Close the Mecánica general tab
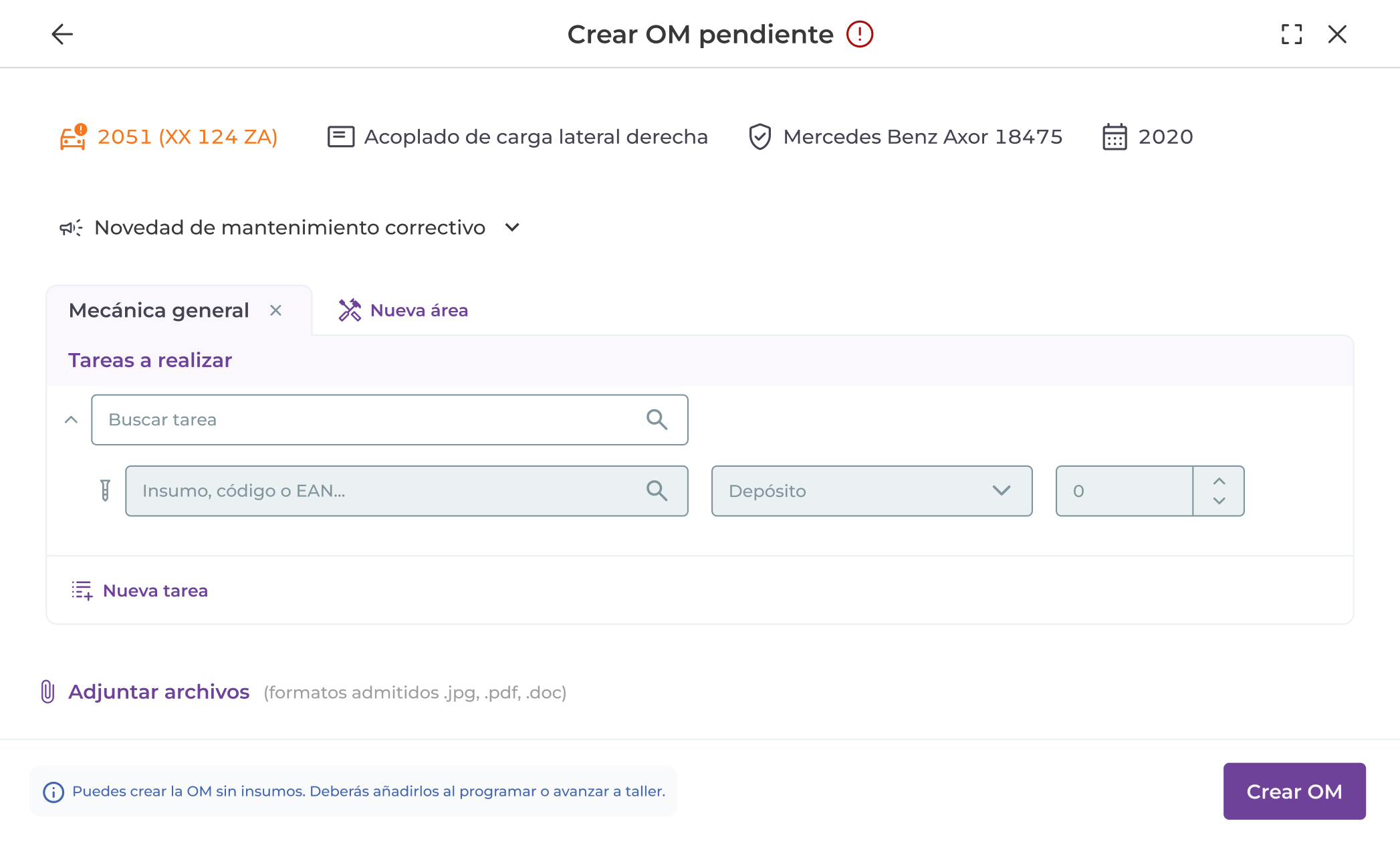 coord(275,310)
